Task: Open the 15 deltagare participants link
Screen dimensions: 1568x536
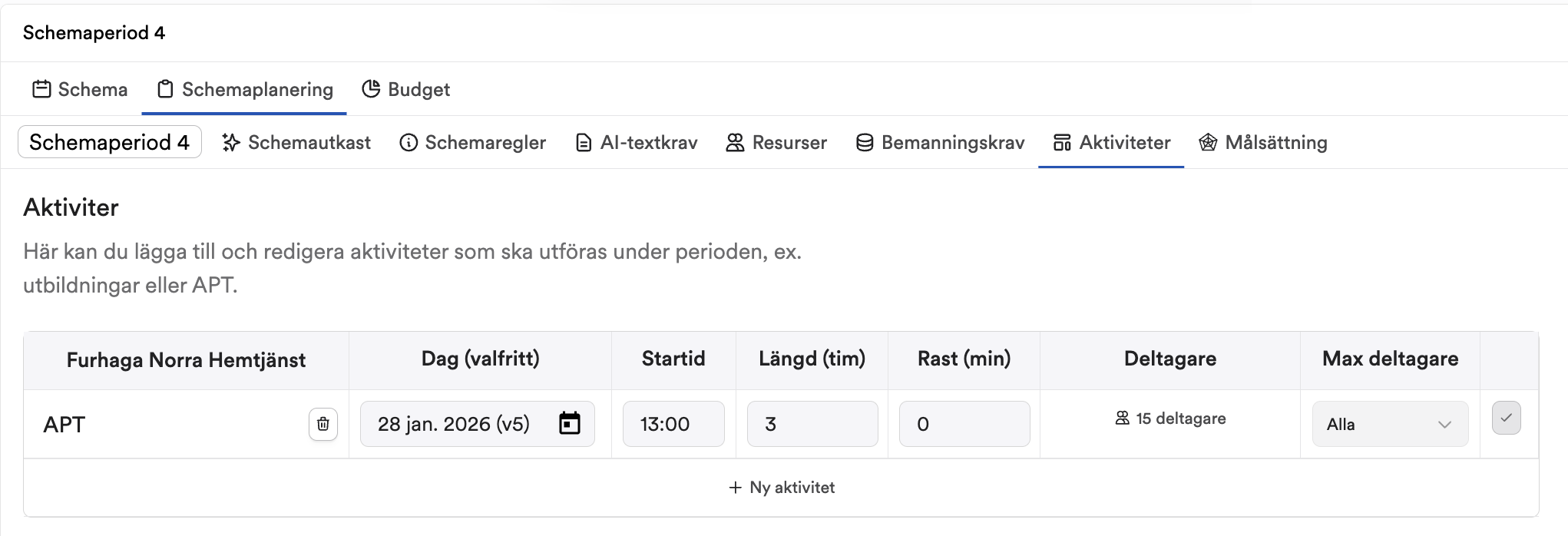Action: coord(1170,419)
